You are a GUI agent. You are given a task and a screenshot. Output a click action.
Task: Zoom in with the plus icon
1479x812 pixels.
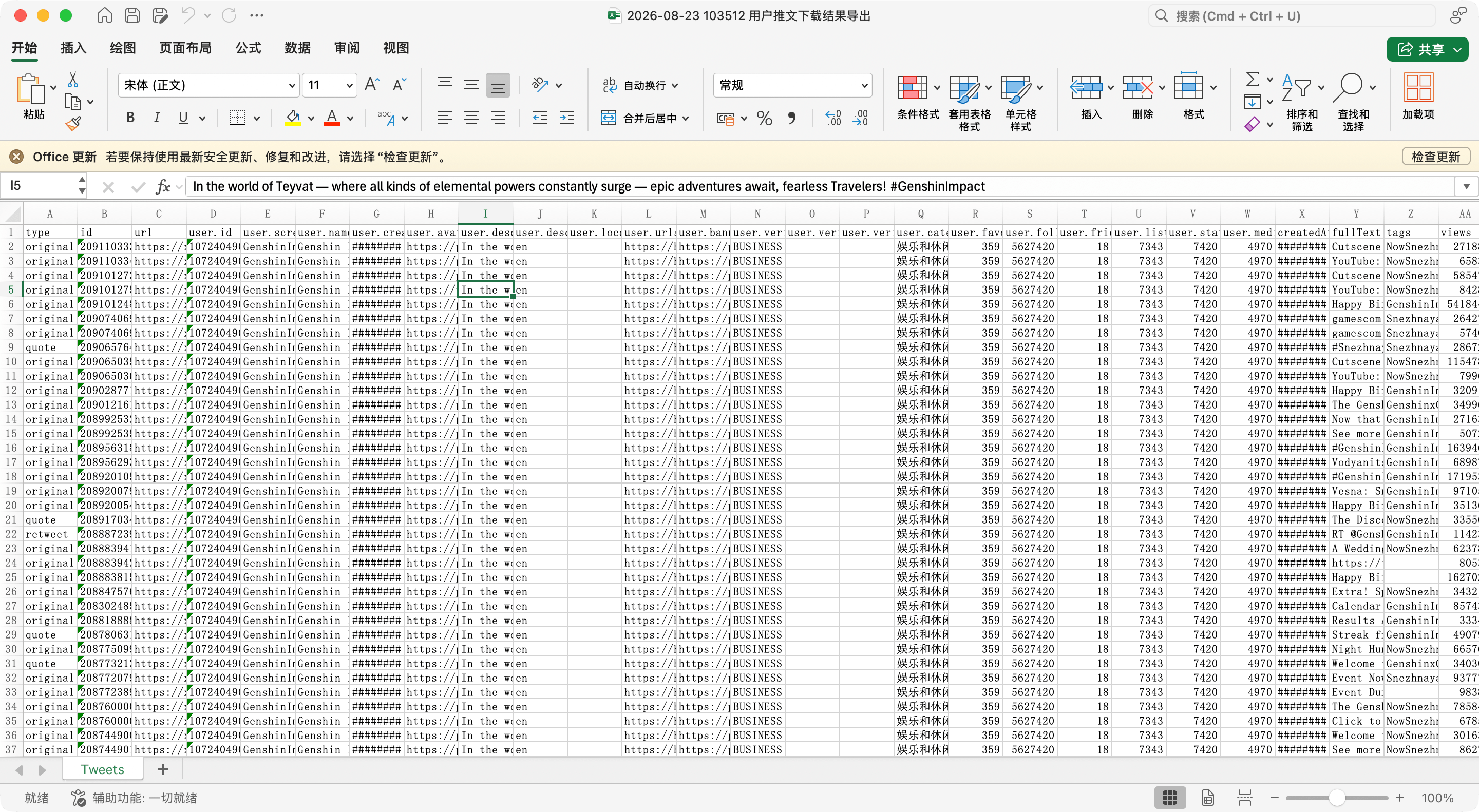pos(1400,798)
